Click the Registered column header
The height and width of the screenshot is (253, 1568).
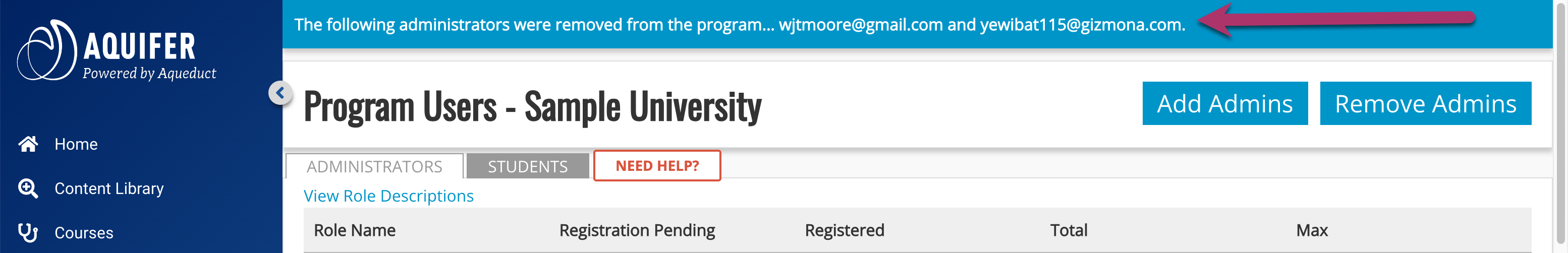click(x=844, y=230)
